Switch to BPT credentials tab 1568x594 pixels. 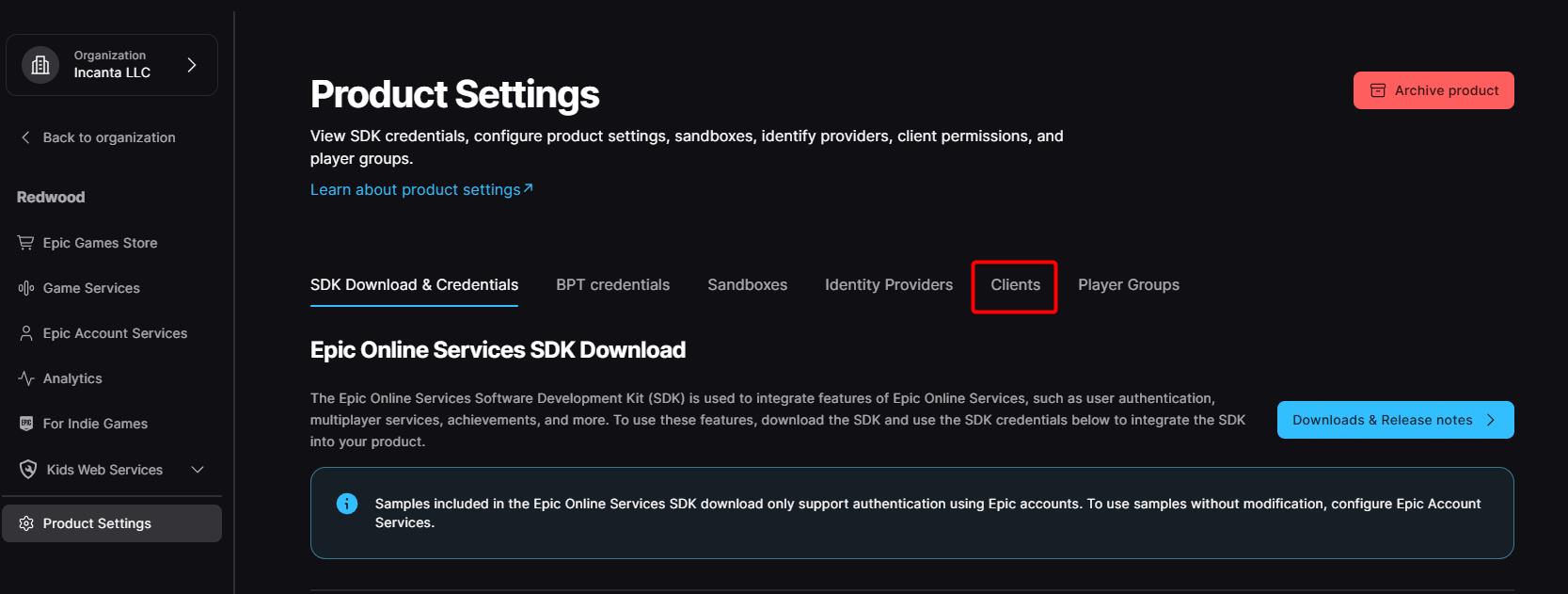click(612, 284)
